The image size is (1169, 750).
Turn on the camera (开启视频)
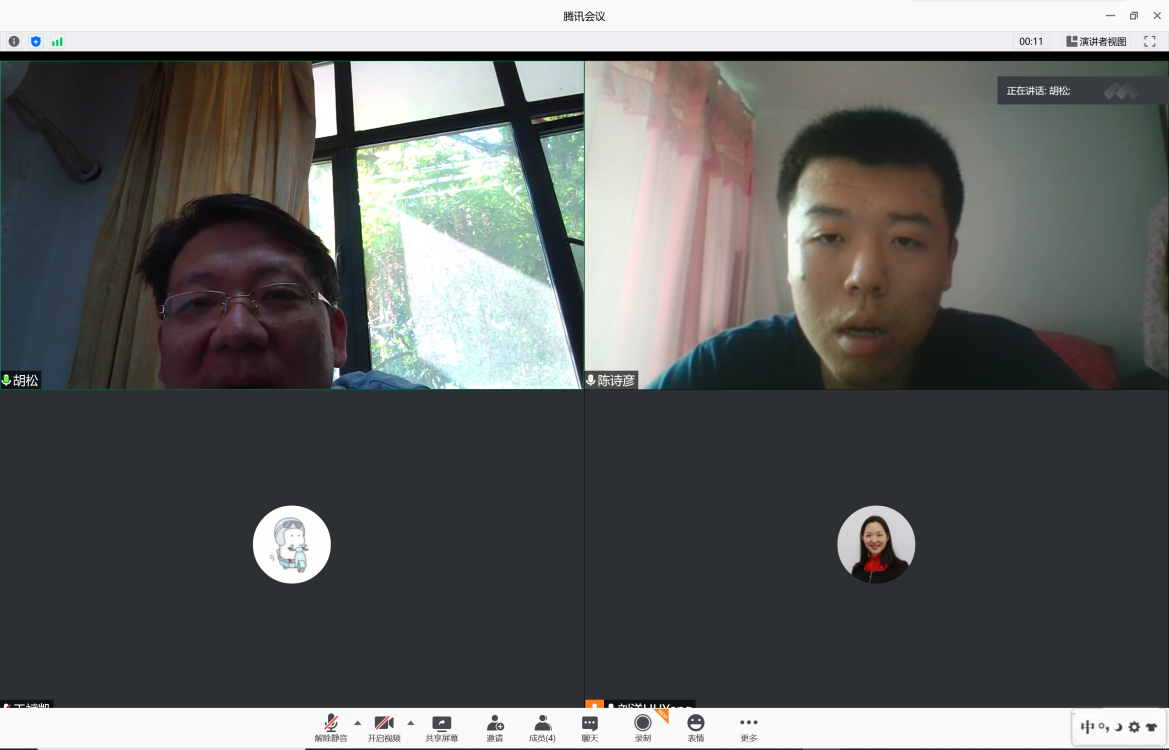(x=384, y=728)
